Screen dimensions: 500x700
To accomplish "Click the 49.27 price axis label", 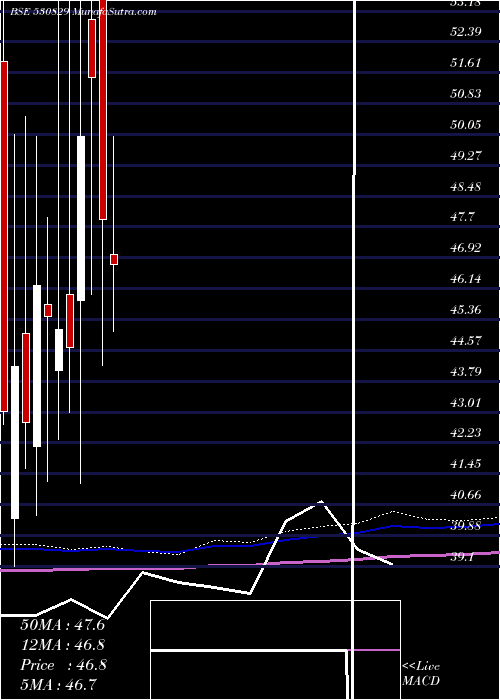I will (x=465, y=156).
